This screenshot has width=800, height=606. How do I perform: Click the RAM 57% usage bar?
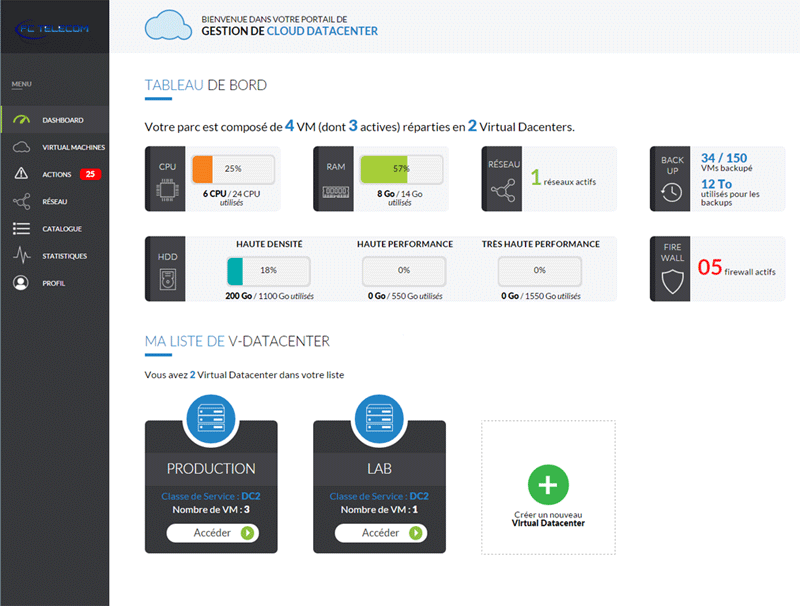point(400,169)
